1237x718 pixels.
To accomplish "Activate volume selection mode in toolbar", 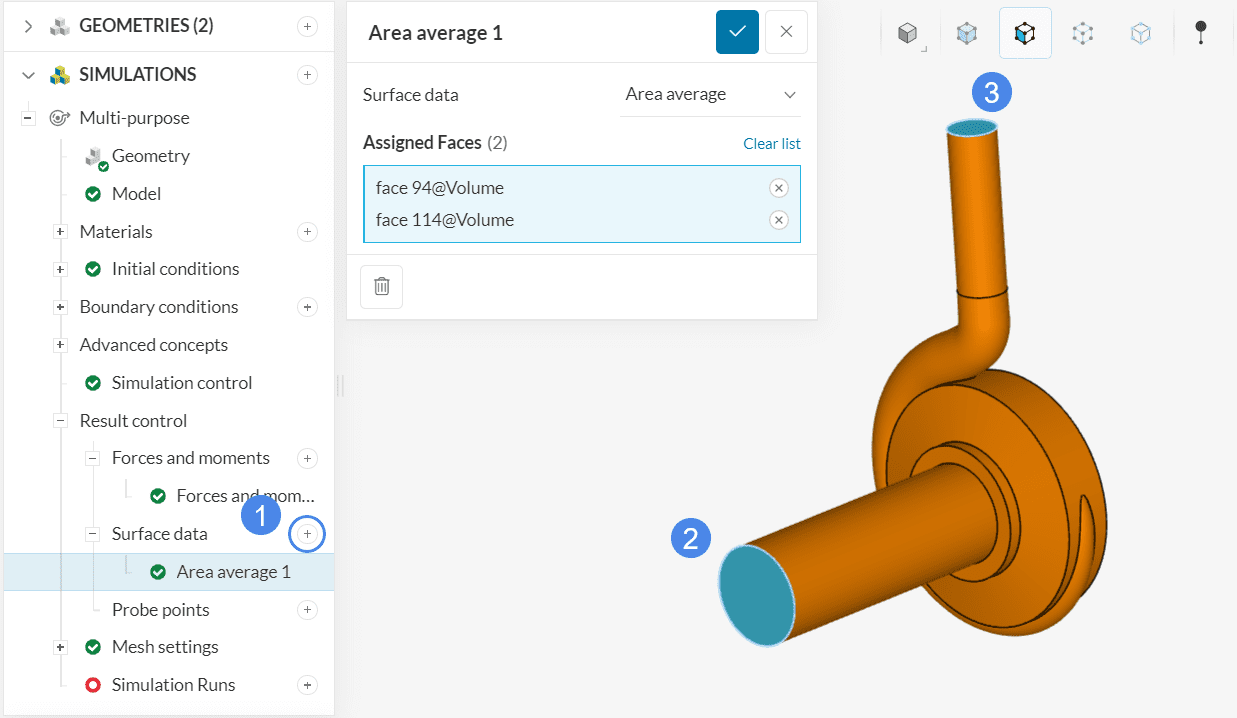I will pyautogui.click(x=967, y=34).
